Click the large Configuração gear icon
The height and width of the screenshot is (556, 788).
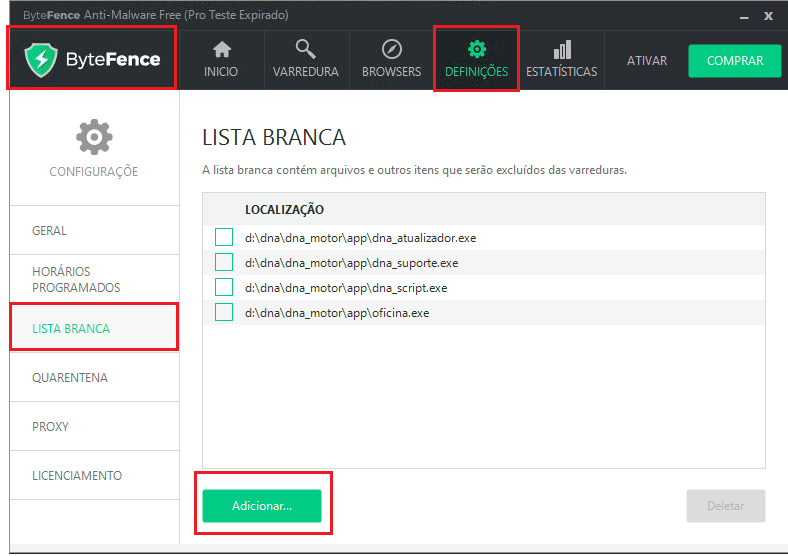coord(94,136)
